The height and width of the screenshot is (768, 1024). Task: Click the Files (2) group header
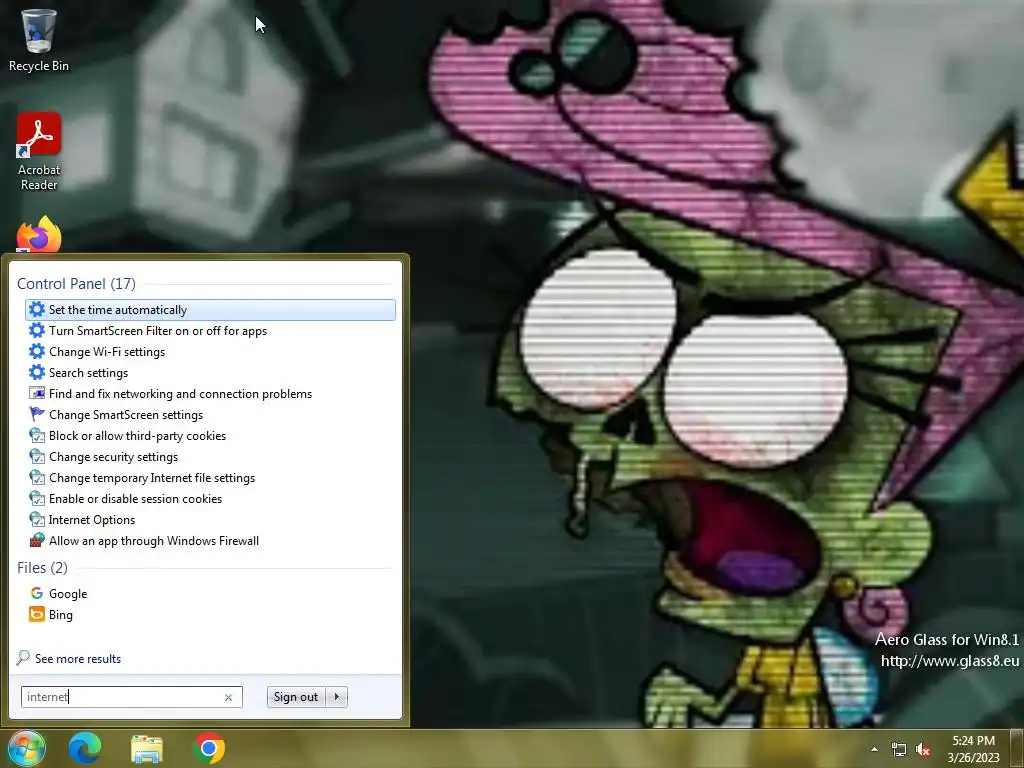(42, 568)
